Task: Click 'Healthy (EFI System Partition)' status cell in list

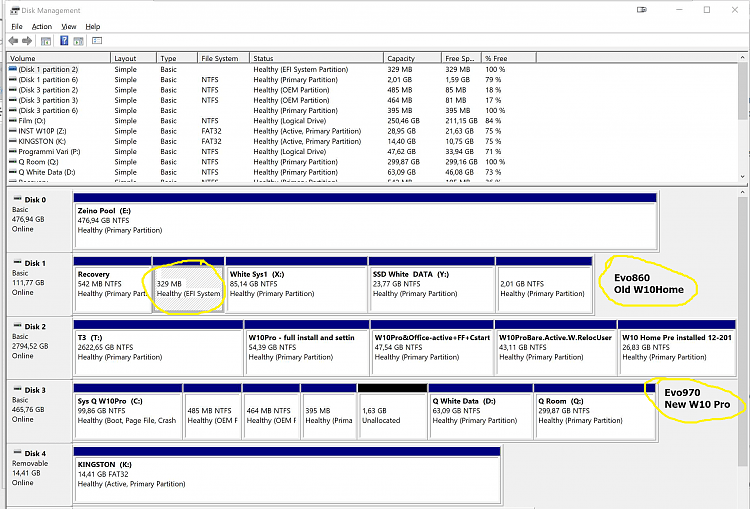Action: (x=300, y=69)
